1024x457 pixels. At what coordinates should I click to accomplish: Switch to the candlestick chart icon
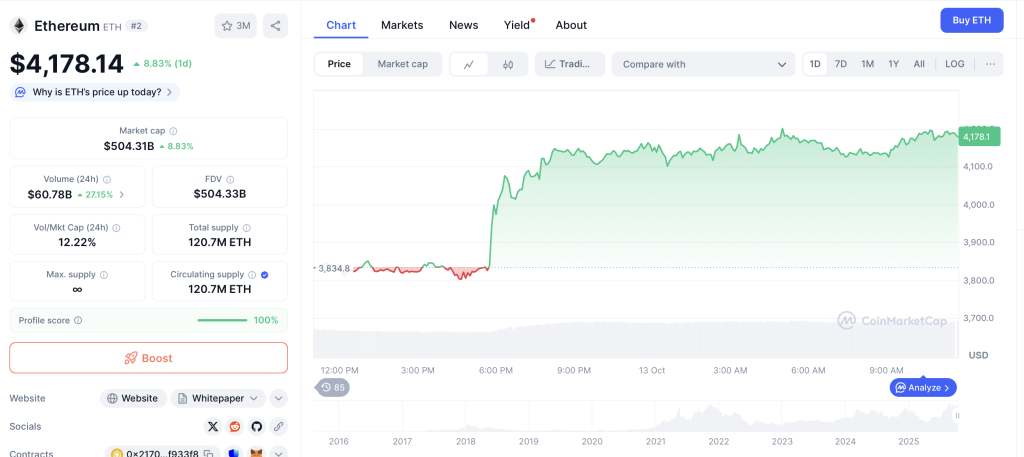pos(508,64)
